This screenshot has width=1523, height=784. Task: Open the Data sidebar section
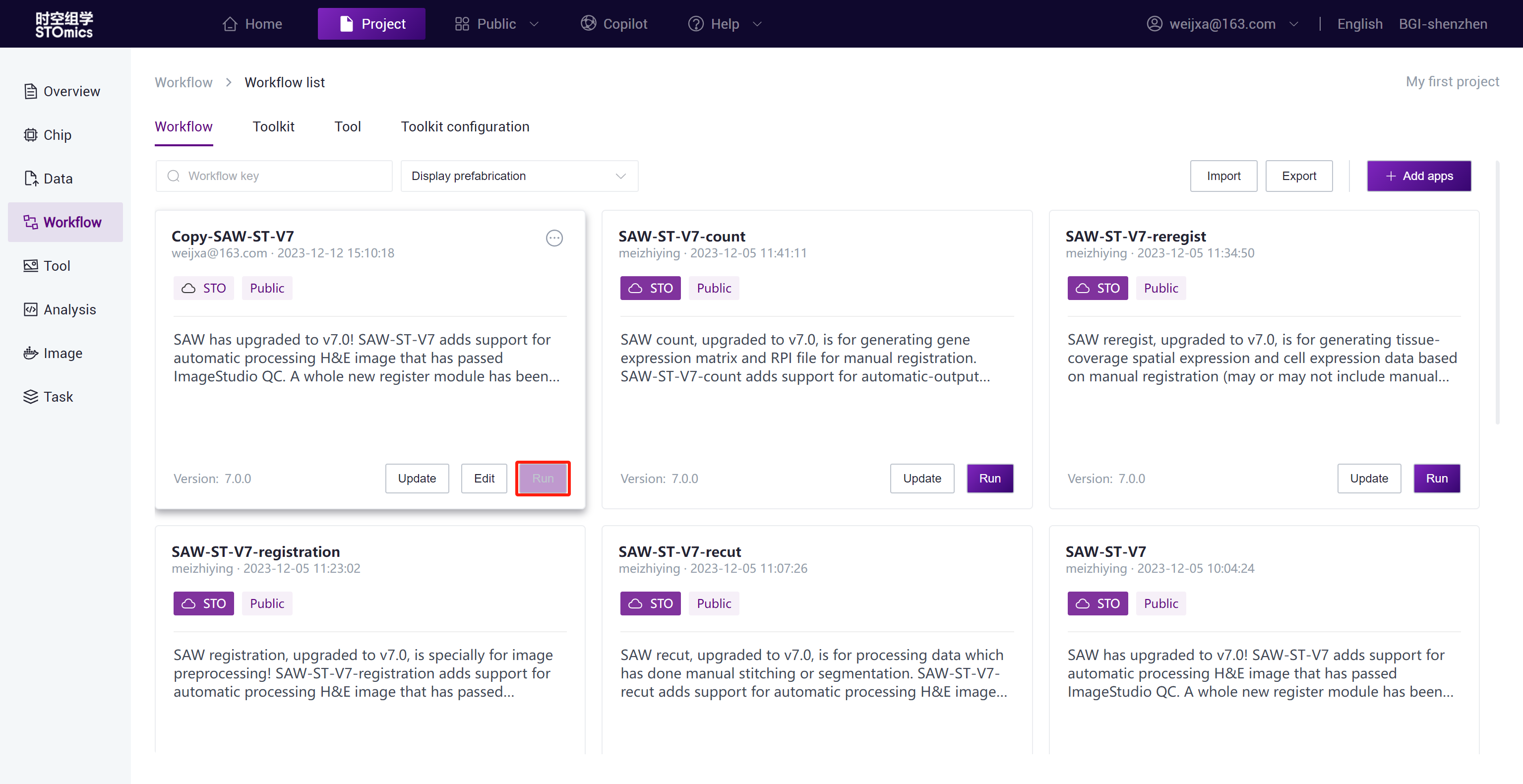click(x=58, y=179)
